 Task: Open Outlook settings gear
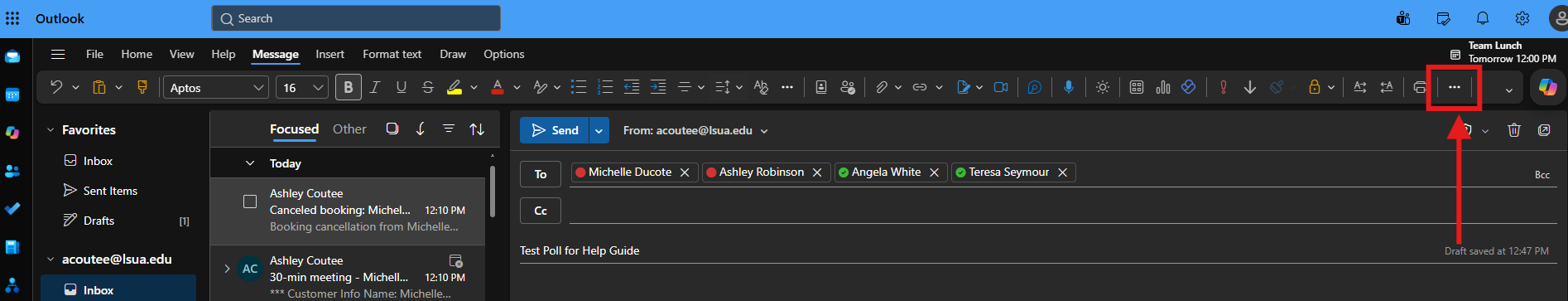coord(1522,18)
